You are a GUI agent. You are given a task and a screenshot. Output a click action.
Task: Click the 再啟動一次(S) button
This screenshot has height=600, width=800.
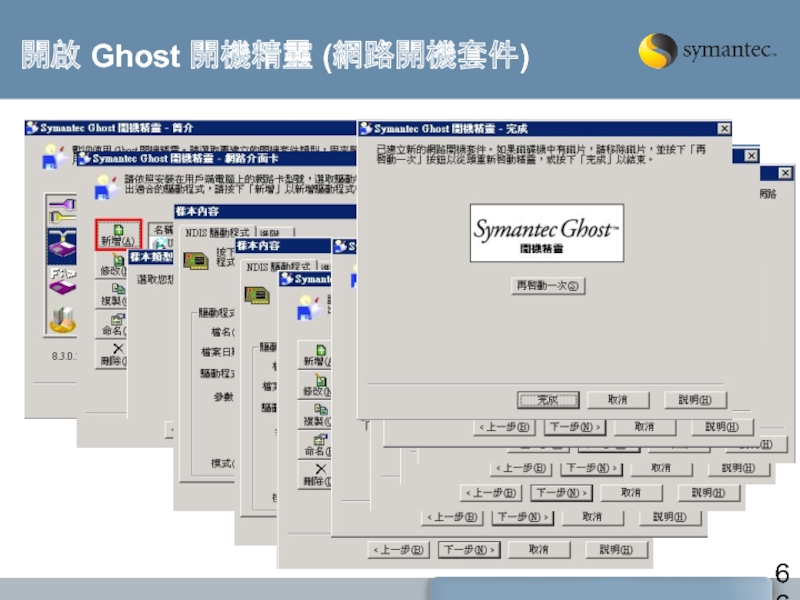pyautogui.click(x=548, y=286)
